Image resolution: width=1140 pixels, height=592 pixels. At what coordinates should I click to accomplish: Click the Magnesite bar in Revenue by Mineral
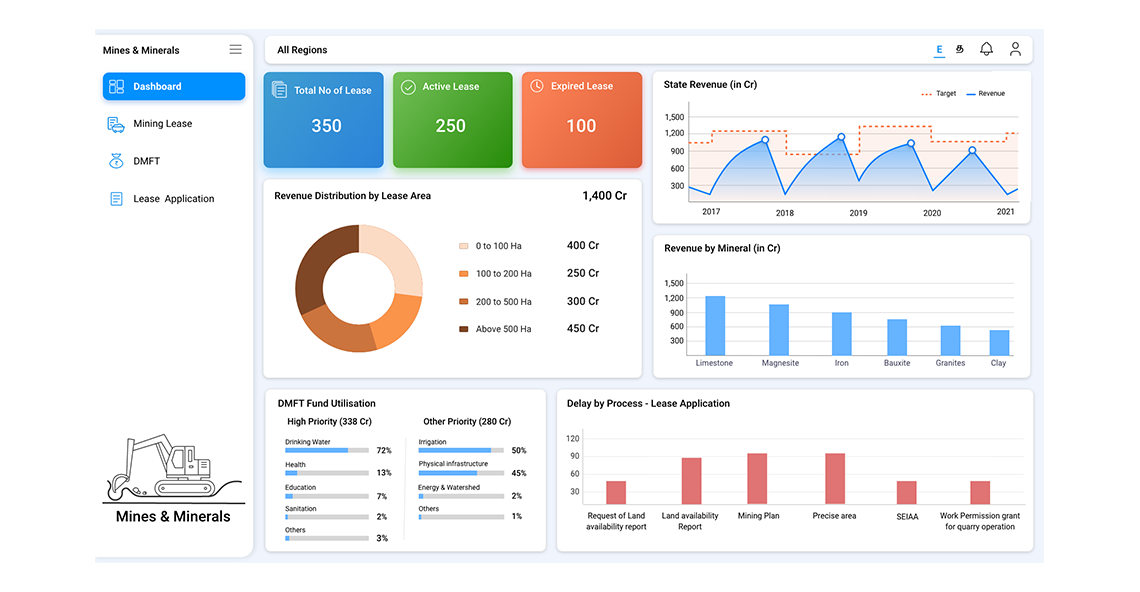point(779,329)
